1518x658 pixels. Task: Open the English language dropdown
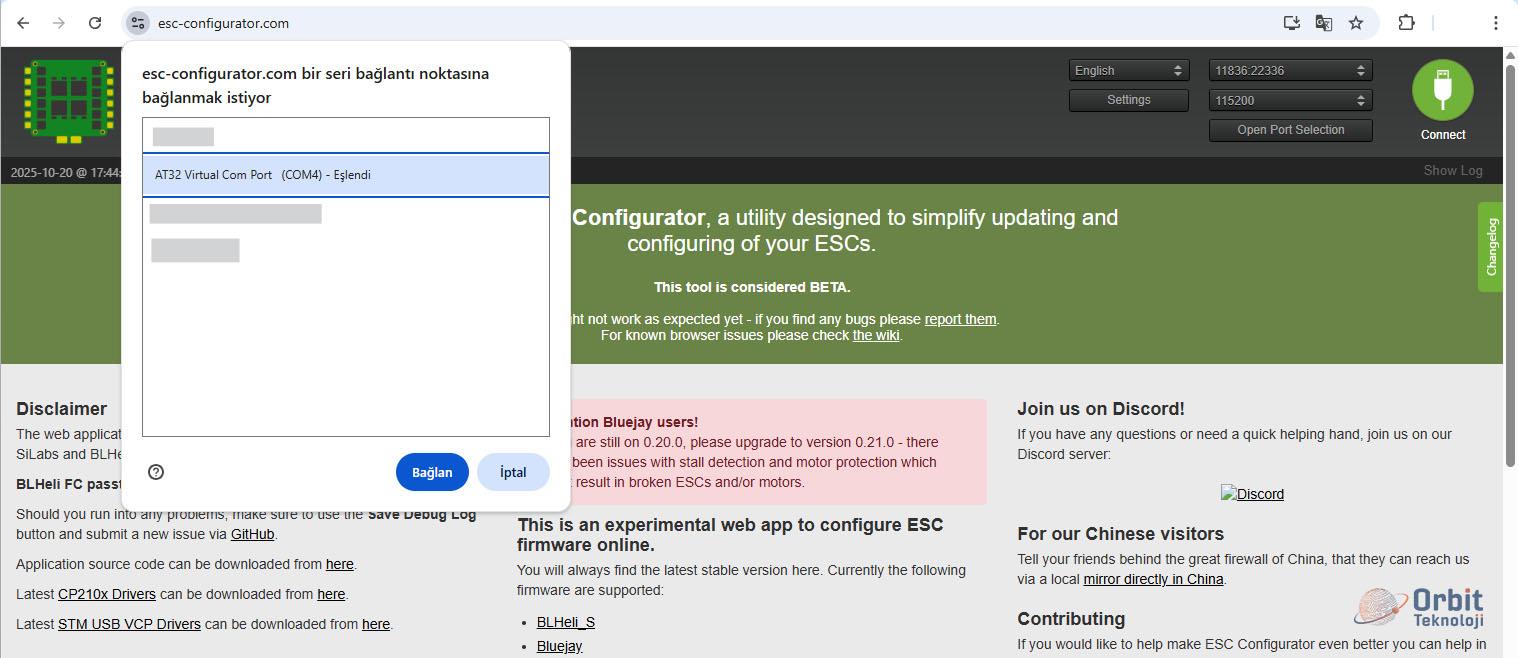[x=1128, y=71]
